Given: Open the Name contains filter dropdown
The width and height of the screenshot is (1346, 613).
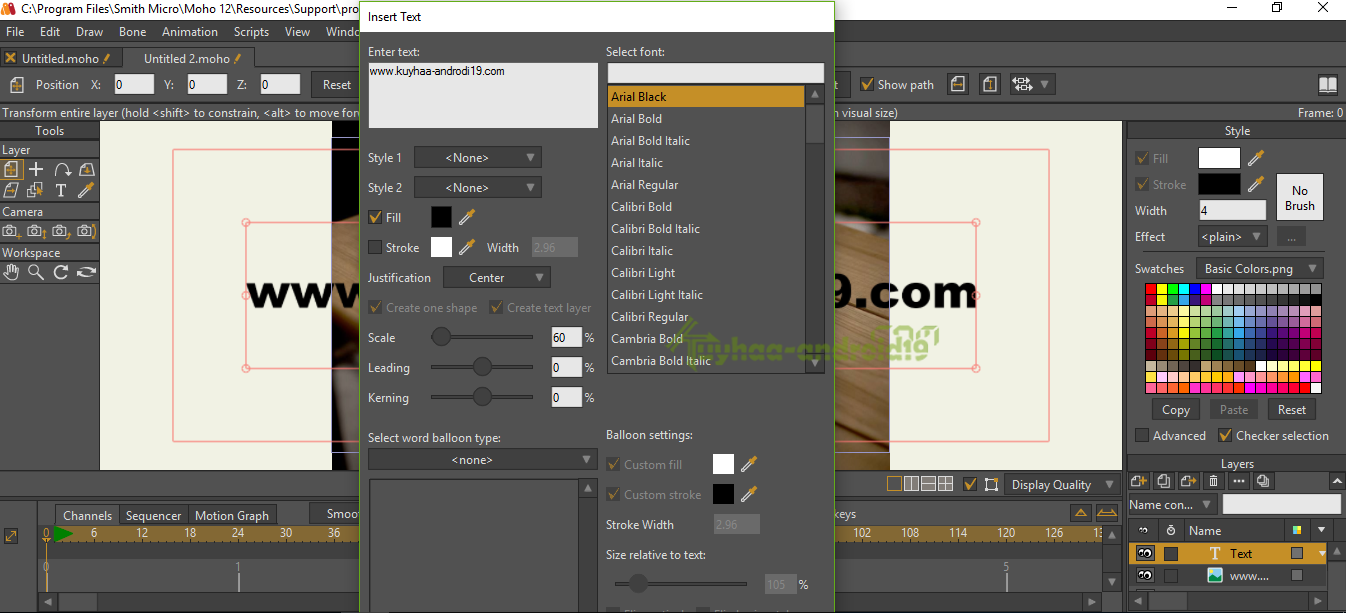Looking at the screenshot, I should coord(1172,505).
